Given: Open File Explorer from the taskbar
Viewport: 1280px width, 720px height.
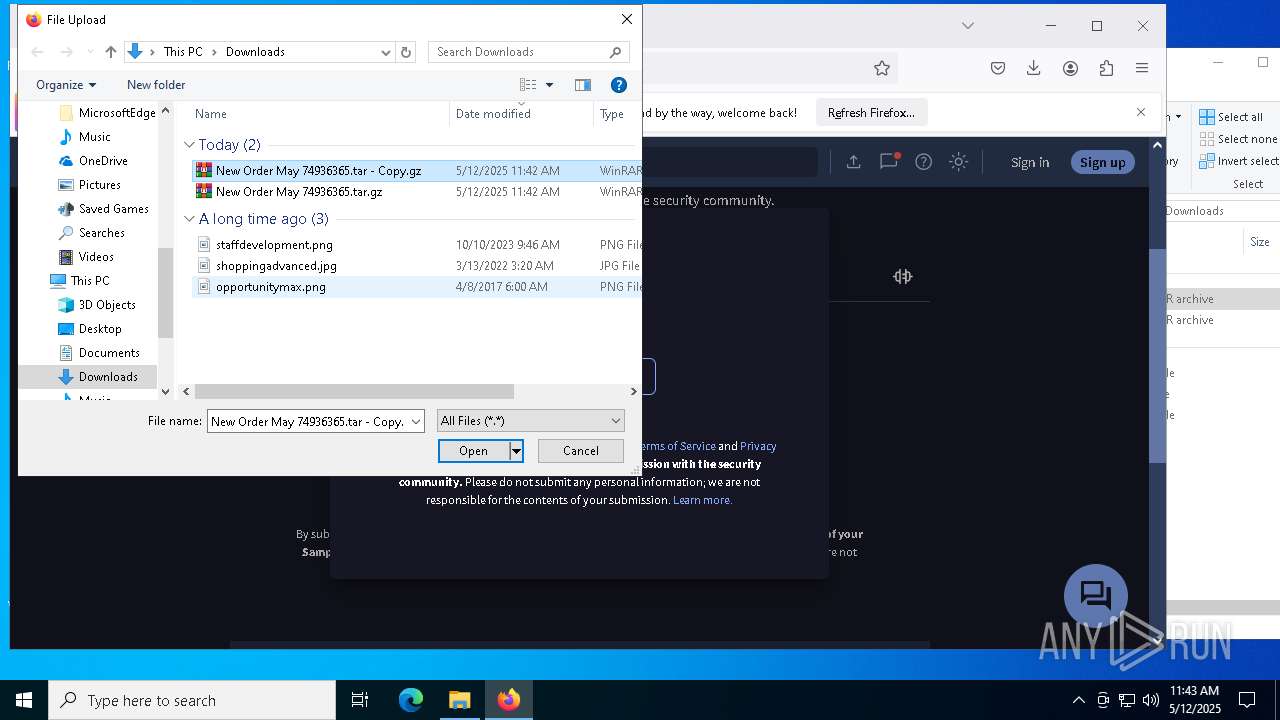Looking at the screenshot, I should click(x=460, y=700).
